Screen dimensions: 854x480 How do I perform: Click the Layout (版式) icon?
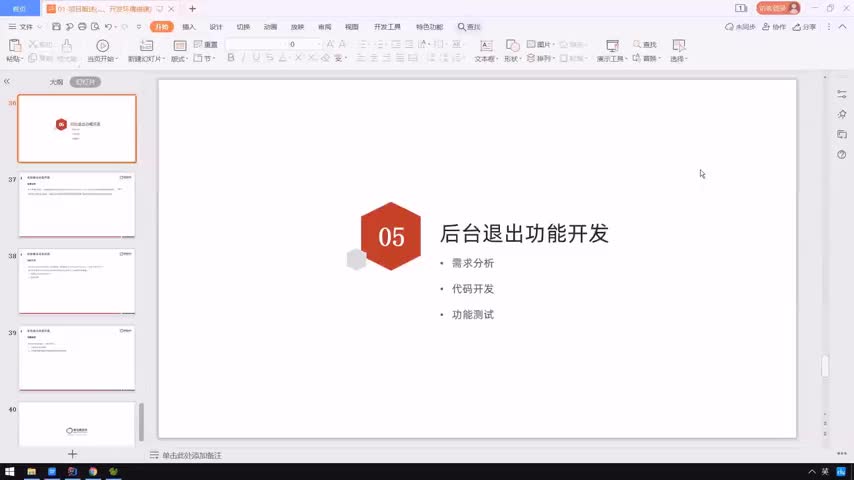[x=180, y=46]
